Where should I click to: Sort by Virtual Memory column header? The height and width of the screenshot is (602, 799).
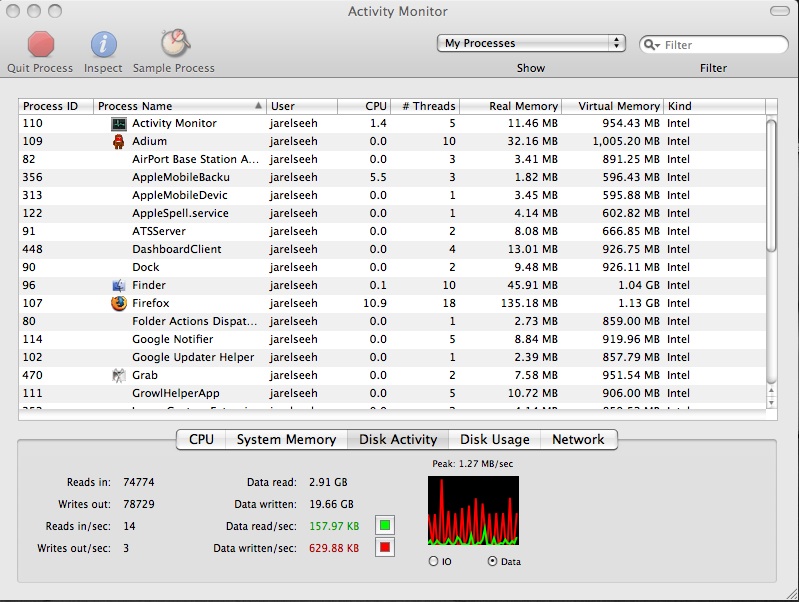click(x=612, y=106)
